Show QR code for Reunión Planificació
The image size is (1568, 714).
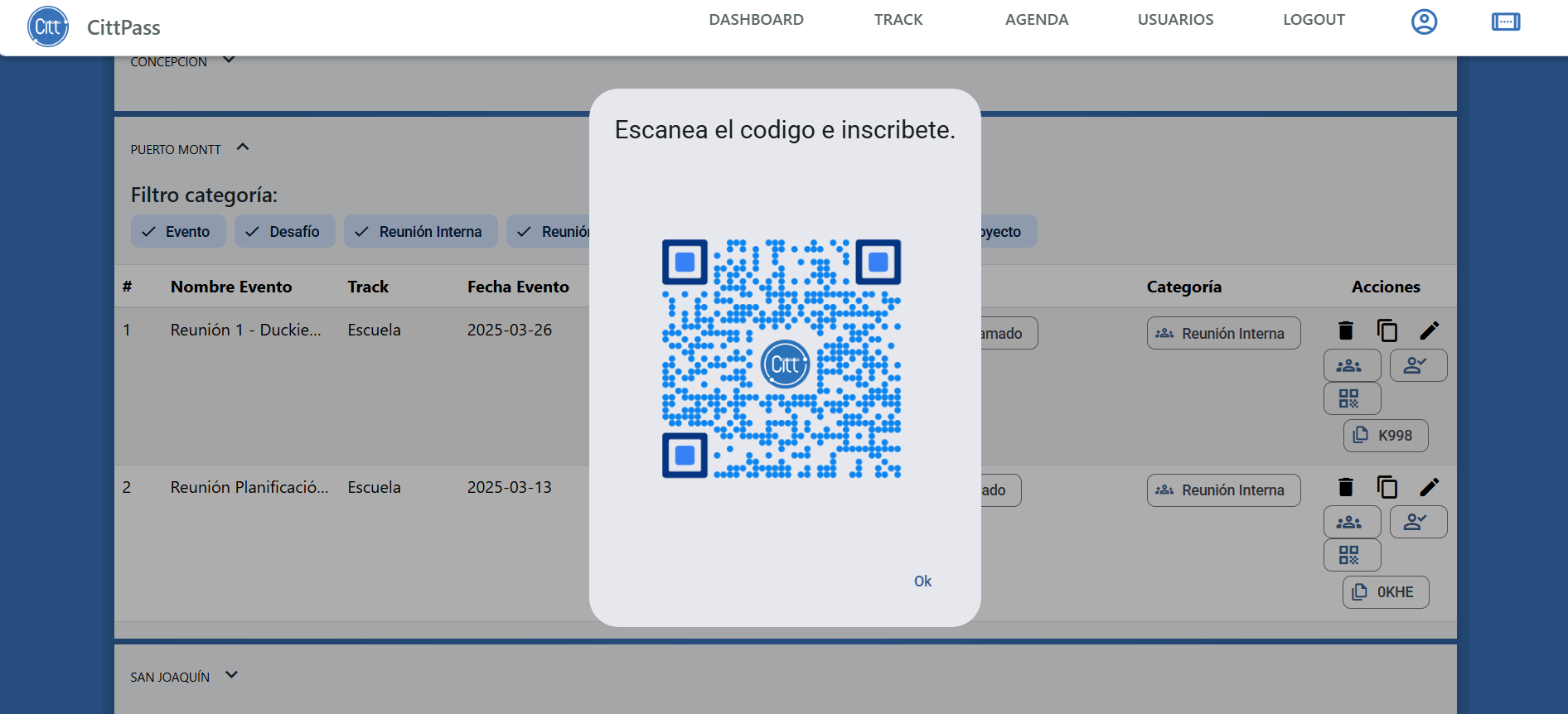(x=1352, y=555)
